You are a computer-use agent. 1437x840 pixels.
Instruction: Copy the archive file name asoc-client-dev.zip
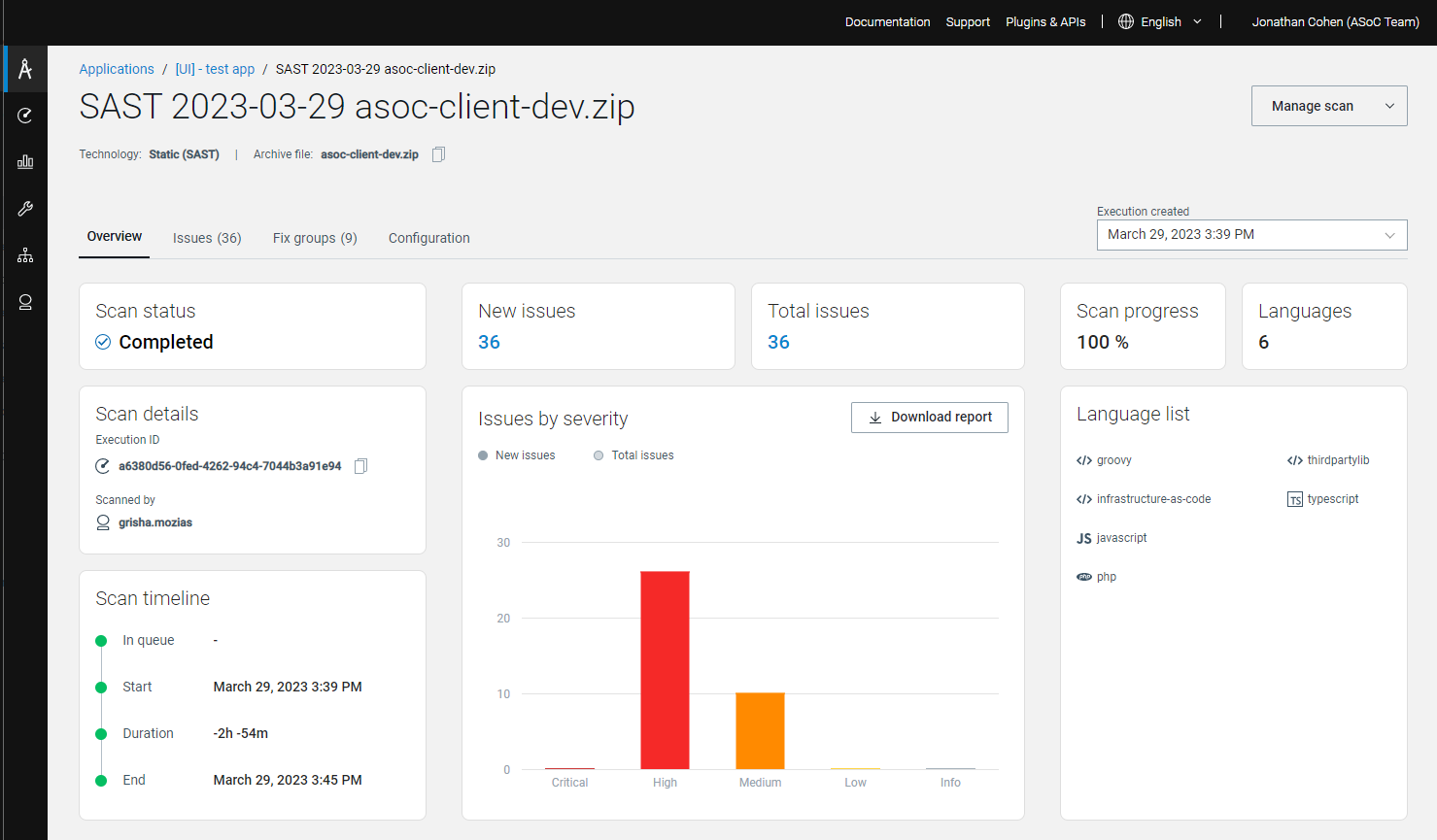click(x=438, y=154)
